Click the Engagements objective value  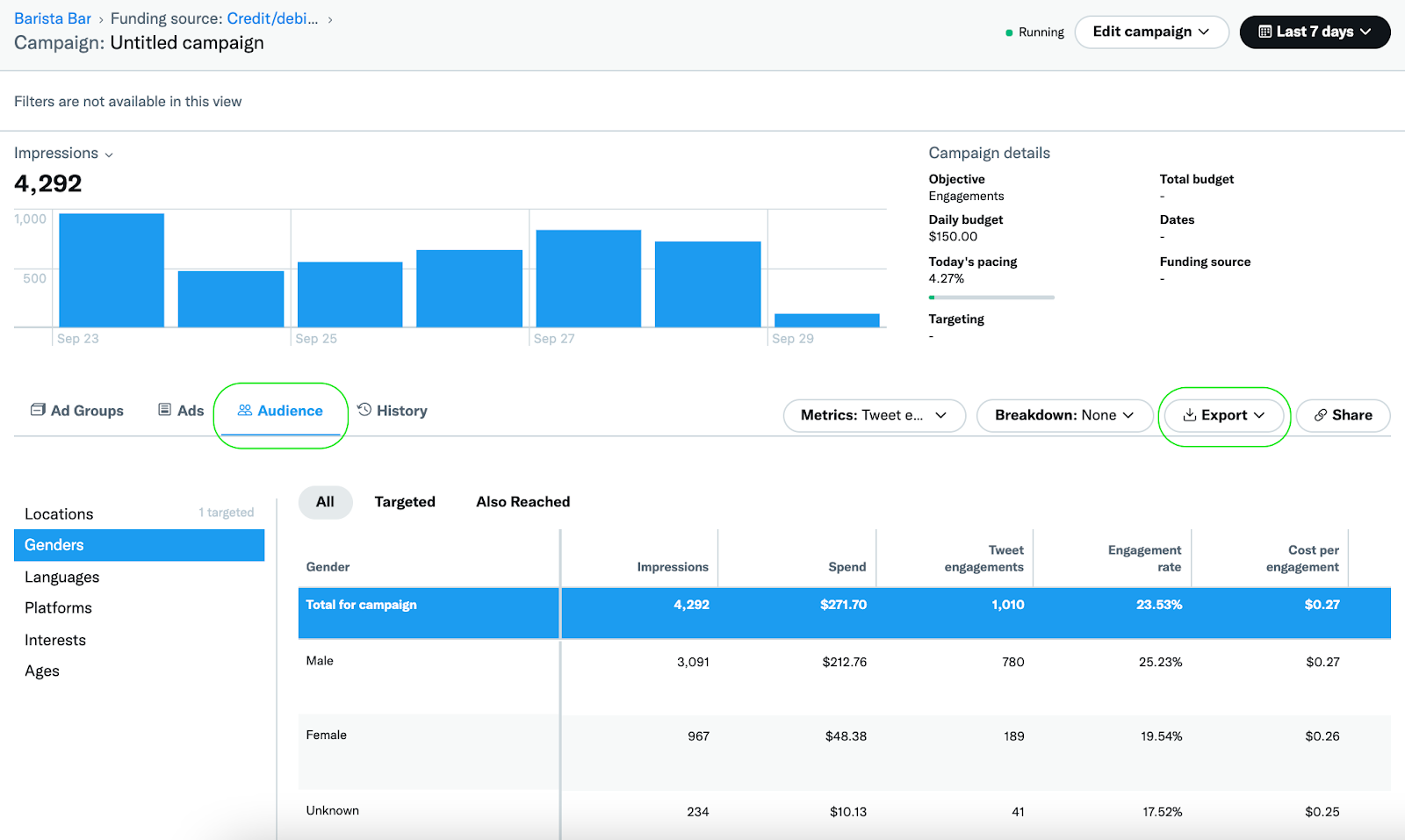click(966, 196)
